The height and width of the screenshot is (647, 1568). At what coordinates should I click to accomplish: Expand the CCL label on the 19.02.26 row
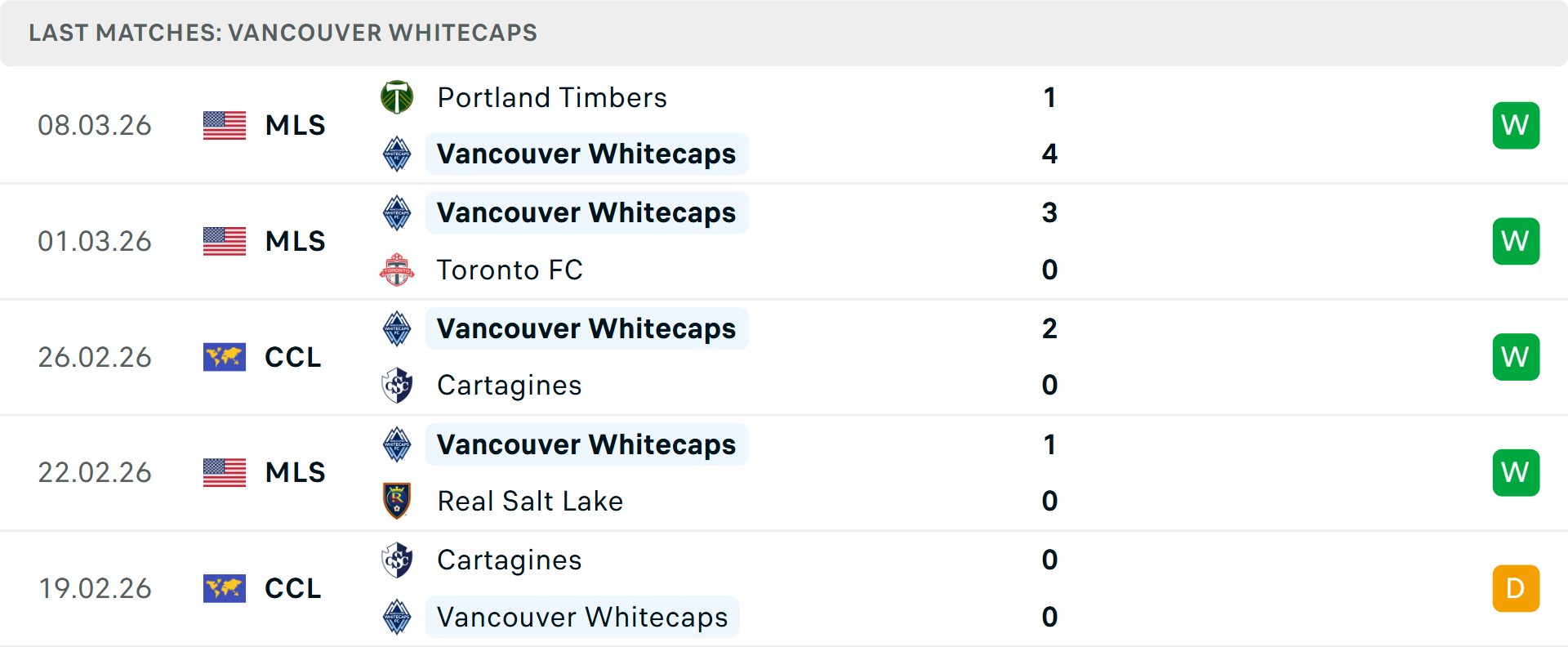(292, 588)
